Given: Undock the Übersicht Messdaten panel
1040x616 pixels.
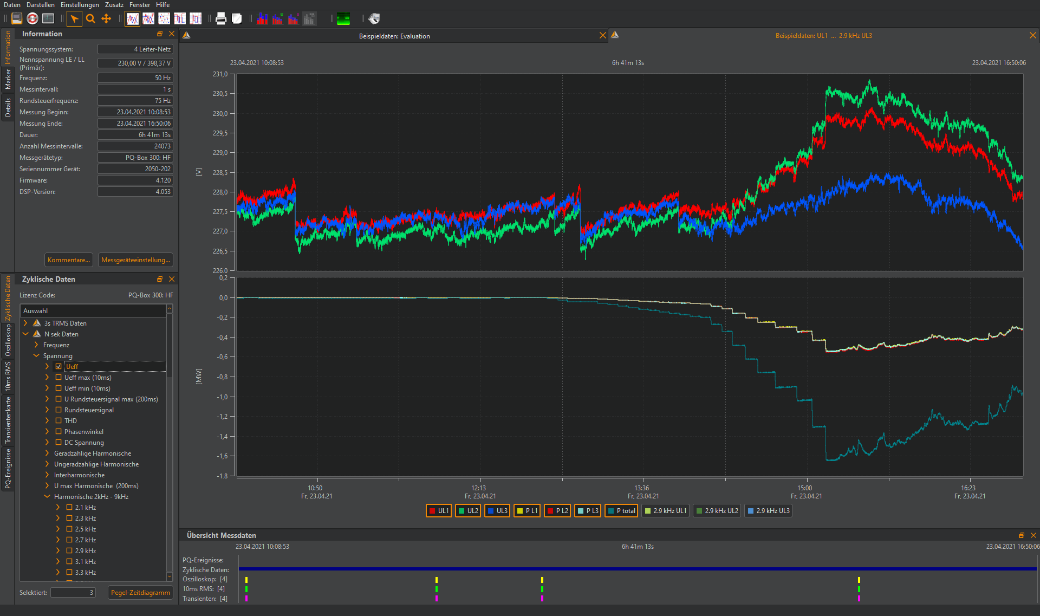Looking at the screenshot, I should coord(1021,535).
